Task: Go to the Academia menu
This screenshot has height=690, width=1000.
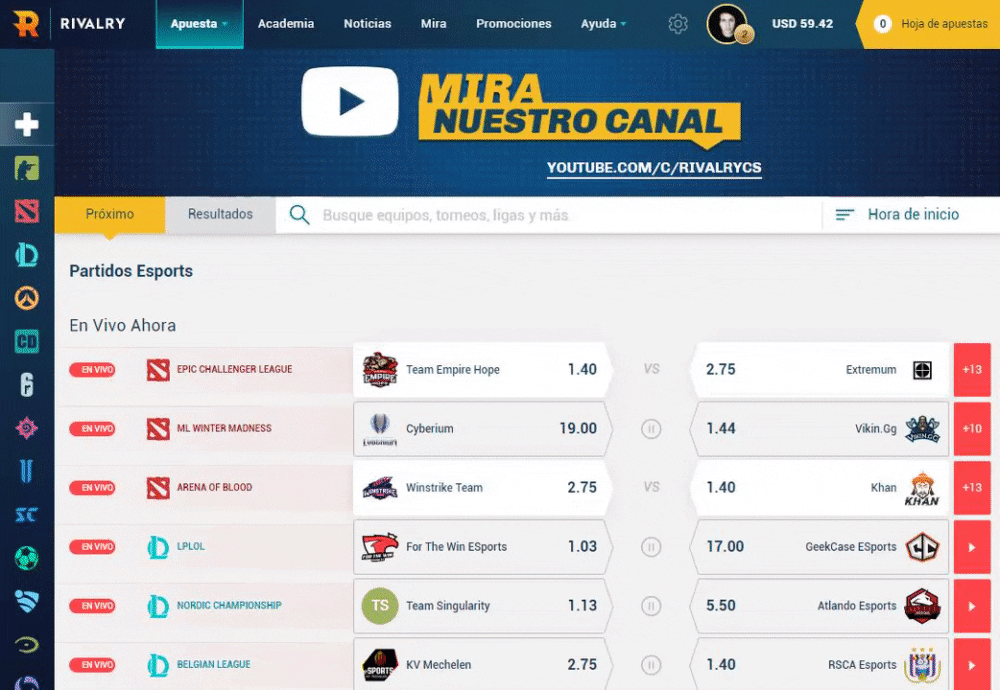Action: (x=286, y=24)
